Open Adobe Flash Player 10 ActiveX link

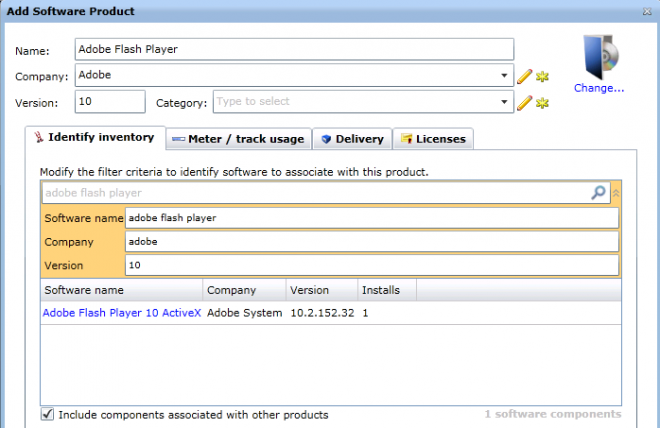click(122, 313)
